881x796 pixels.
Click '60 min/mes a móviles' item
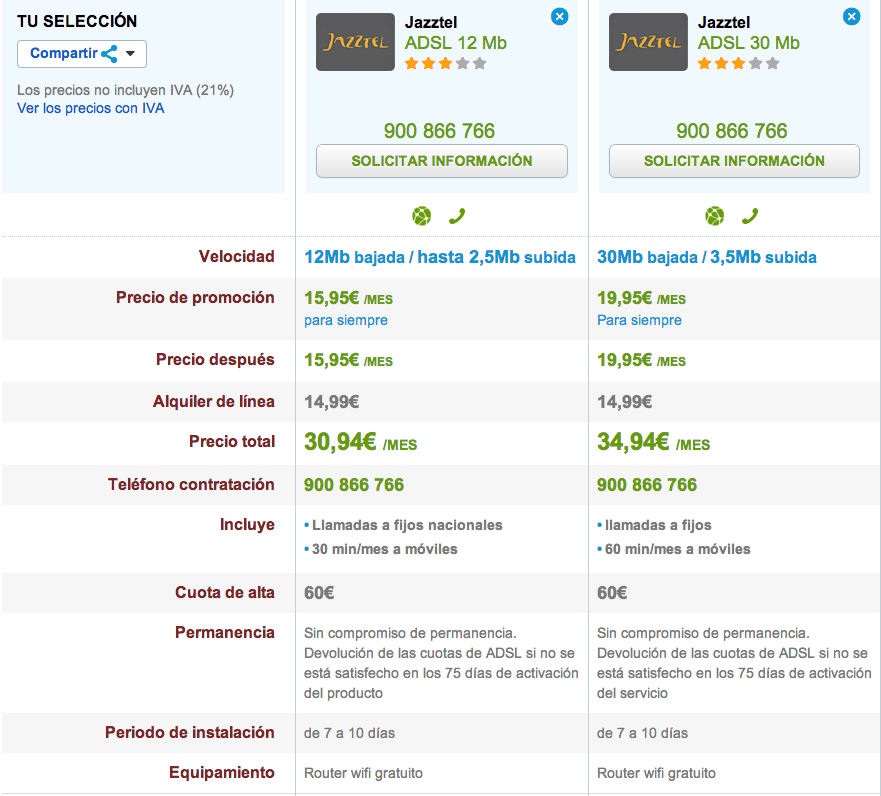click(x=677, y=549)
